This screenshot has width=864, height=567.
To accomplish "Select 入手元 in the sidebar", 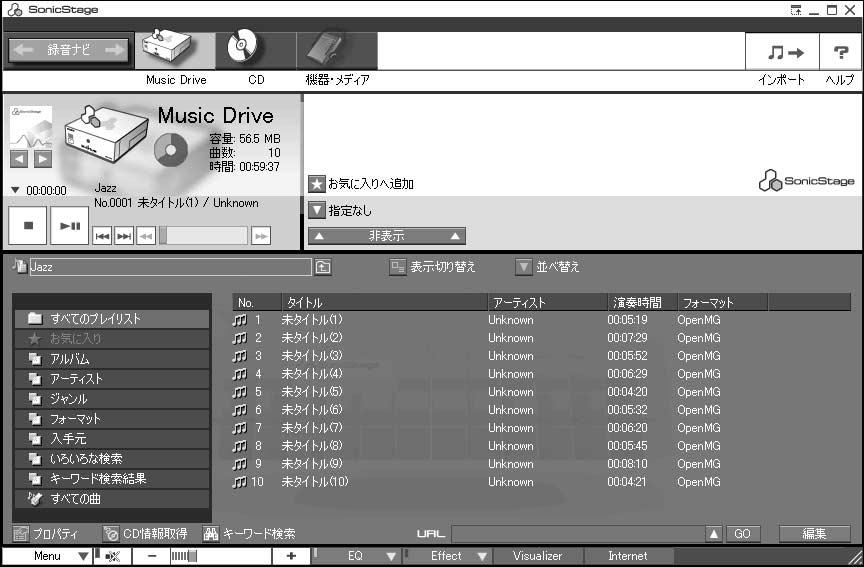I will 112,439.
